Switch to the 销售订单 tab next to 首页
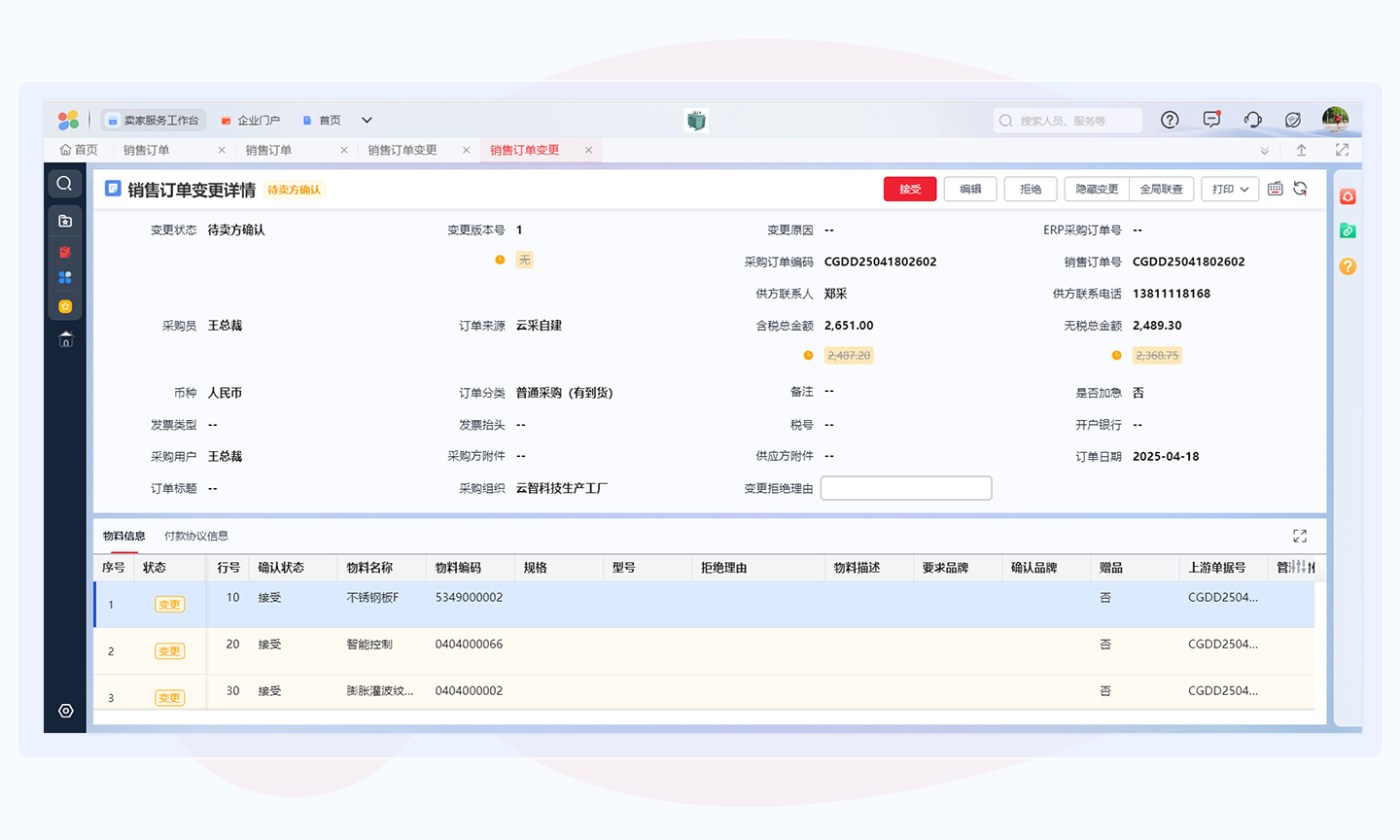The width and height of the screenshot is (1400, 840). click(x=147, y=150)
